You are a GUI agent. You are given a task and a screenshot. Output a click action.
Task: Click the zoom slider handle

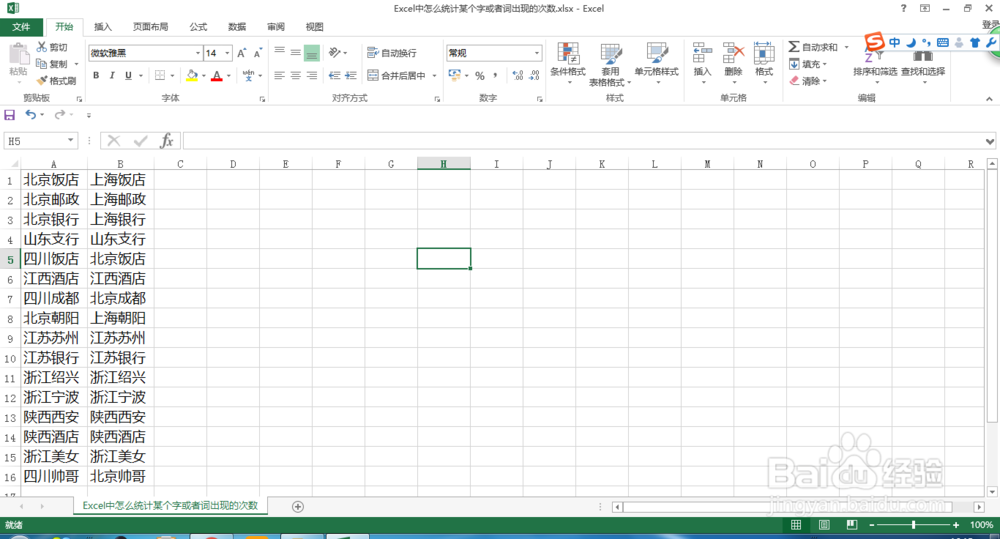(913, 525)
